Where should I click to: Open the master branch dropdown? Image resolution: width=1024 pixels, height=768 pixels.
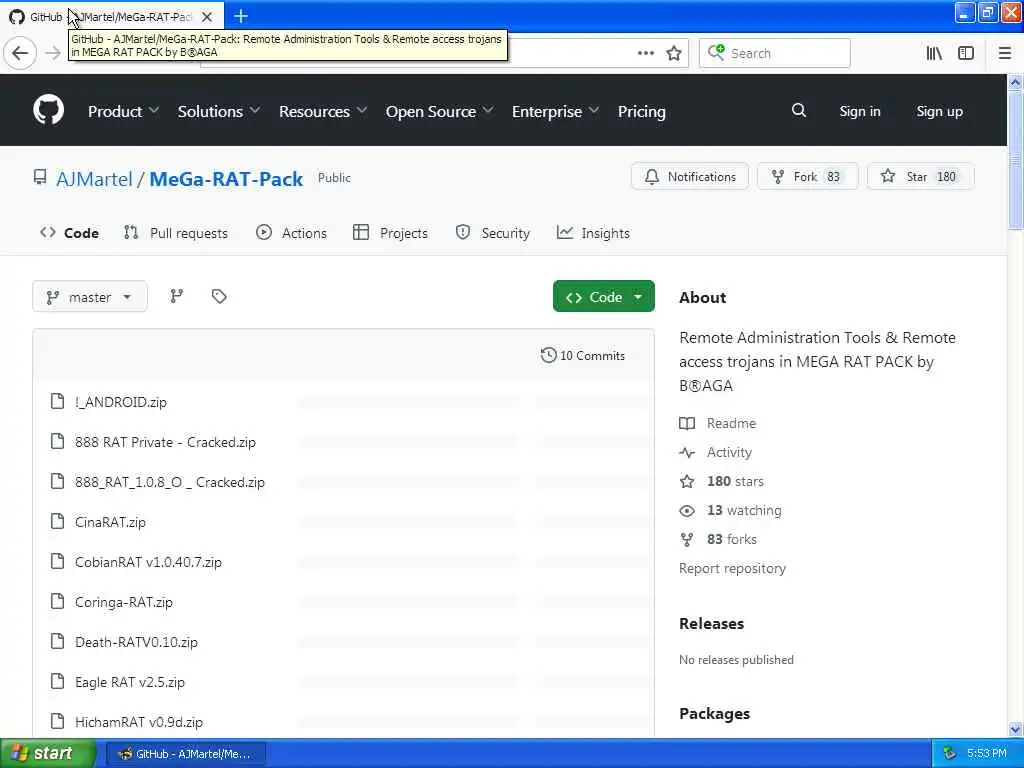[x=89, y=297]
